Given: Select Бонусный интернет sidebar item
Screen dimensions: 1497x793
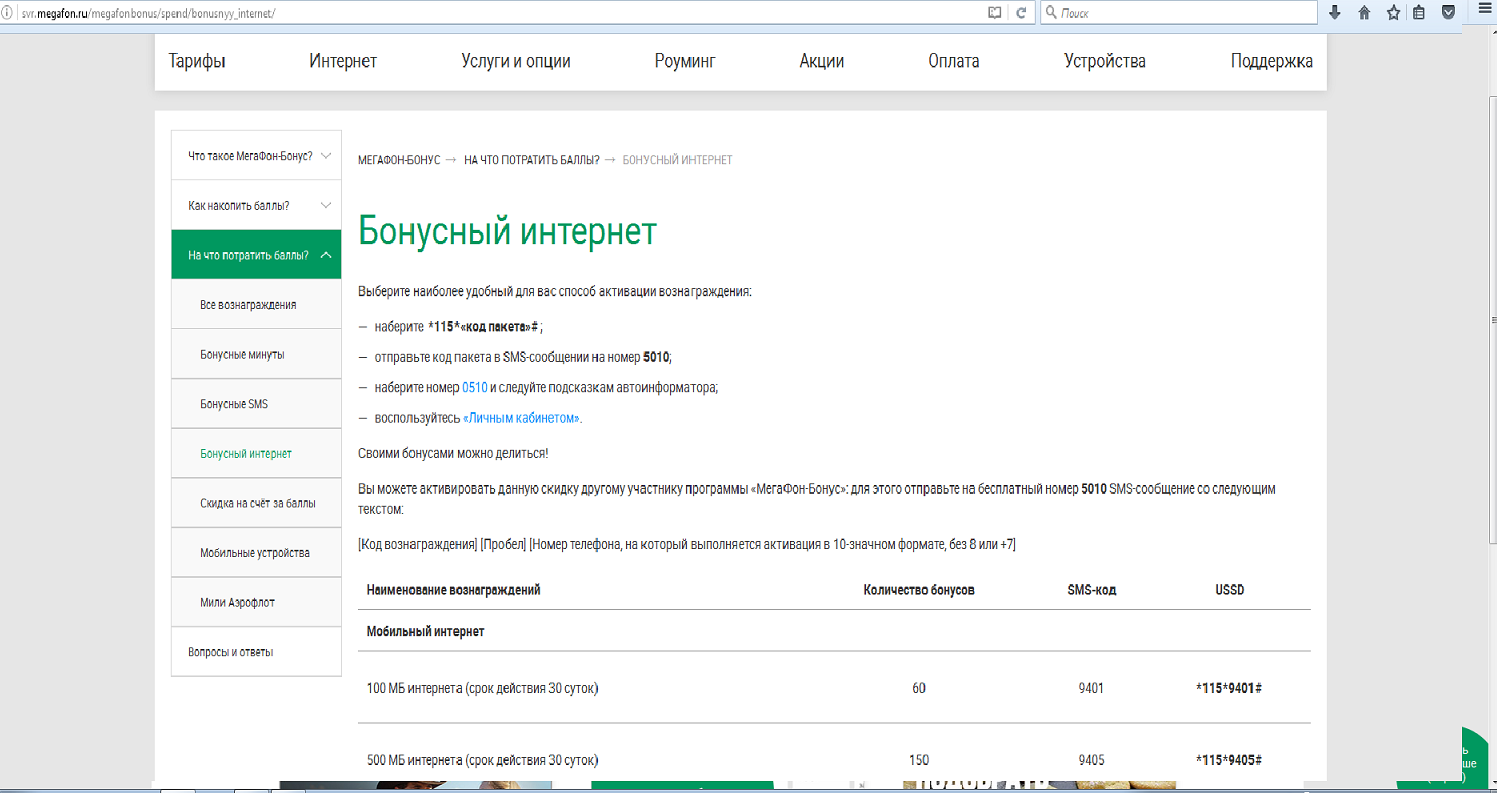Looking at the screenshot, I should pyautogui.click(x=256, y=453).
